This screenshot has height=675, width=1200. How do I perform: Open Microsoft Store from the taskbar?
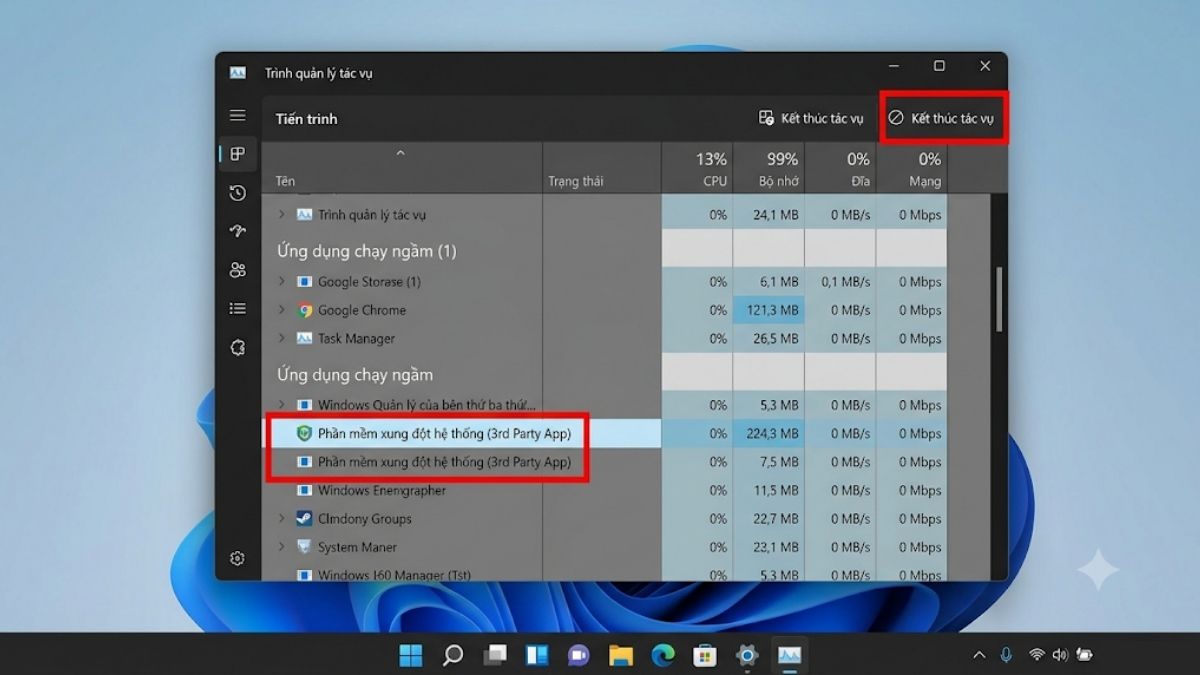coord(705,655)
